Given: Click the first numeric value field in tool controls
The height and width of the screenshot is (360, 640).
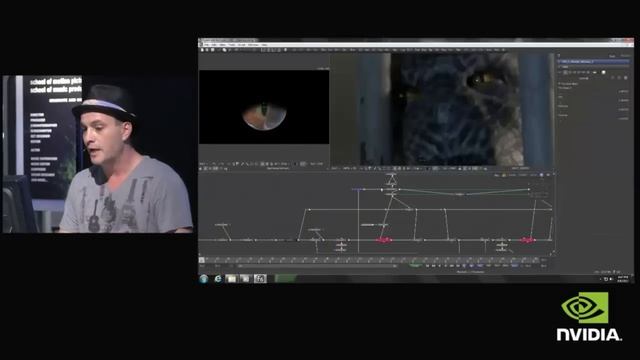Looking at the screenshot, I should [623, 91].
